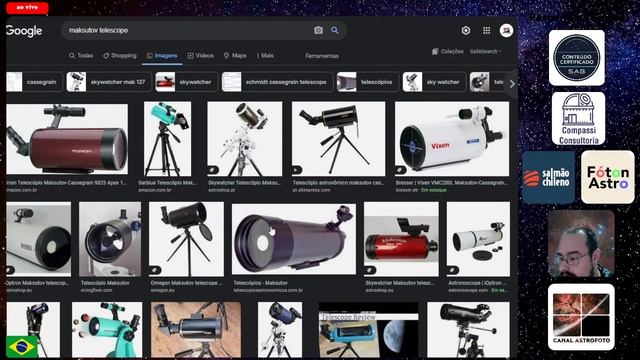Open the teal tabletop telescope image in bottom row
This screenshot has height=360, width=640.
tap(107, 330)
